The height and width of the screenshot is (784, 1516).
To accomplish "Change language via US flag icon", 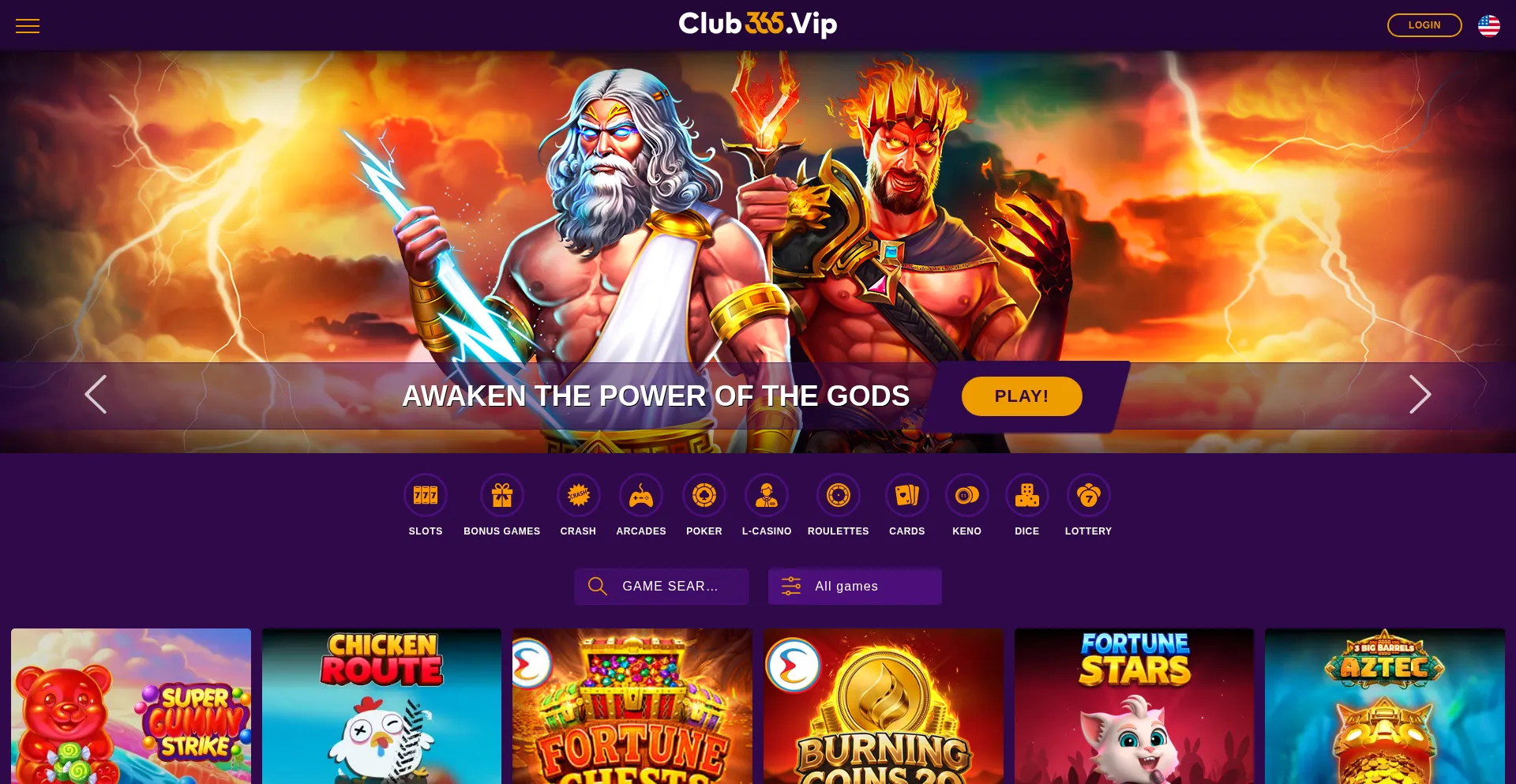I will (x=1489, y=26).
